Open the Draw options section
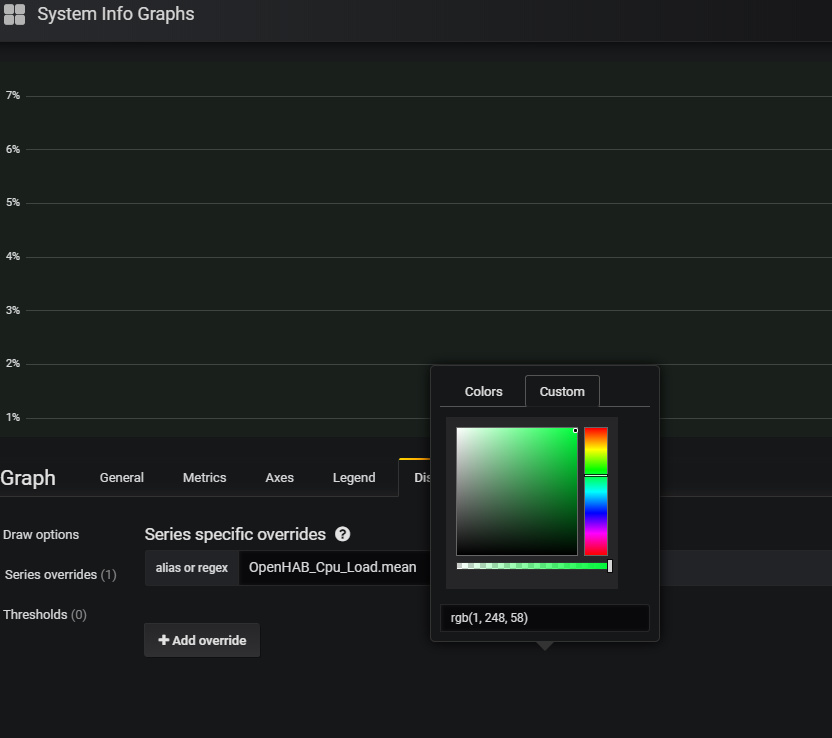Screen dimensions: 832x738 (x=41, y=534)
